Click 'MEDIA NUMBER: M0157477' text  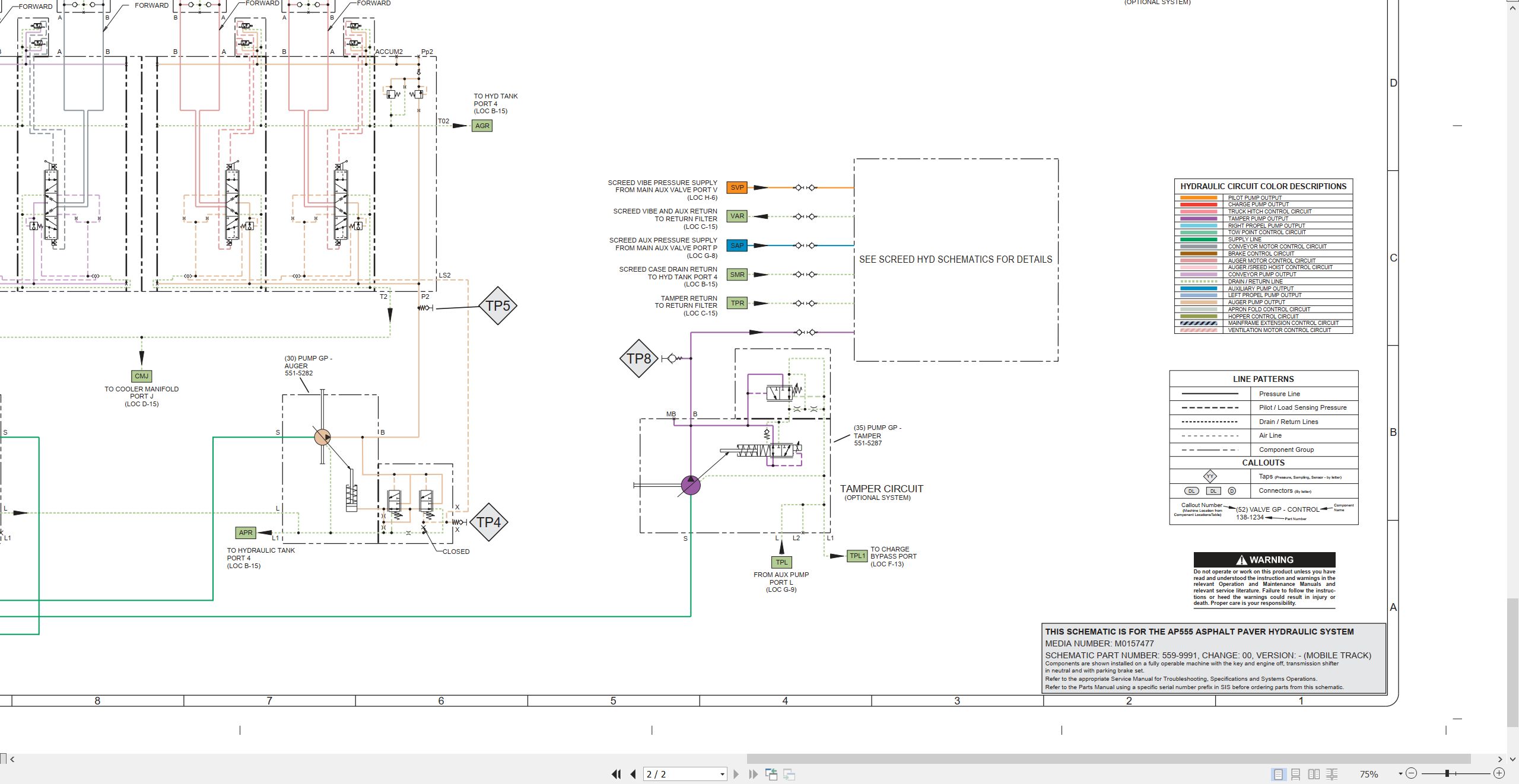(1099, 643)
